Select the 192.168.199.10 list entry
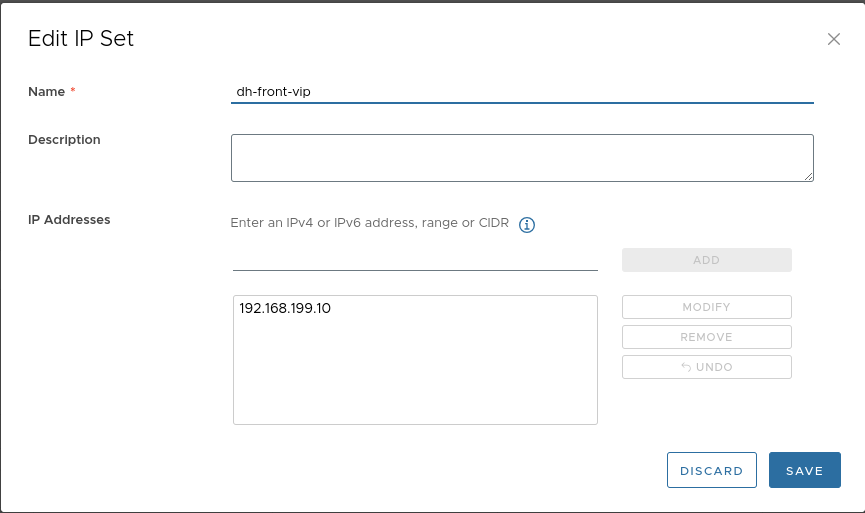Viewport: 865px width, 513px height. tap(285, 309)
